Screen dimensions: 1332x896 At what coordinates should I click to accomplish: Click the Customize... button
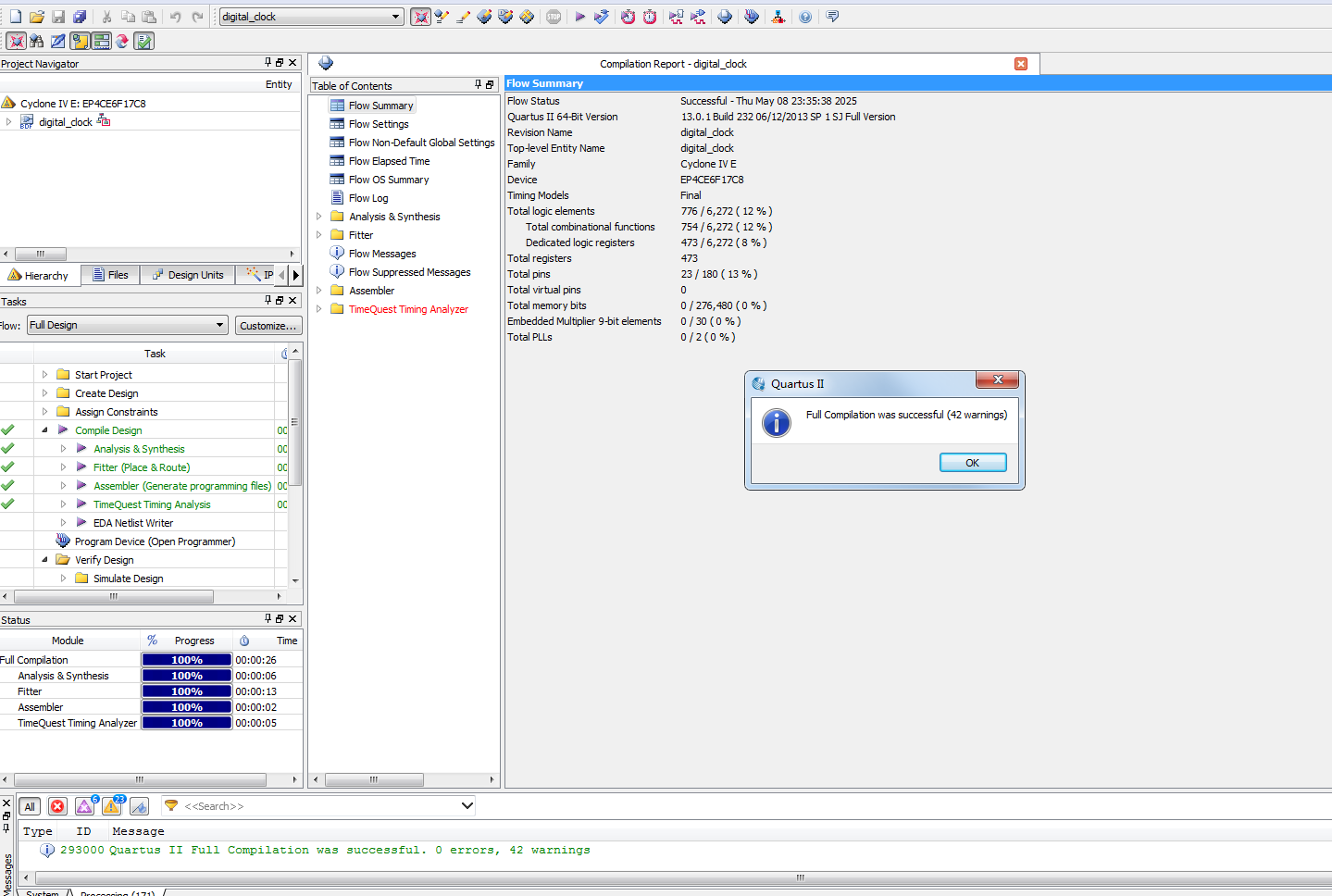(x=268, y=326)
